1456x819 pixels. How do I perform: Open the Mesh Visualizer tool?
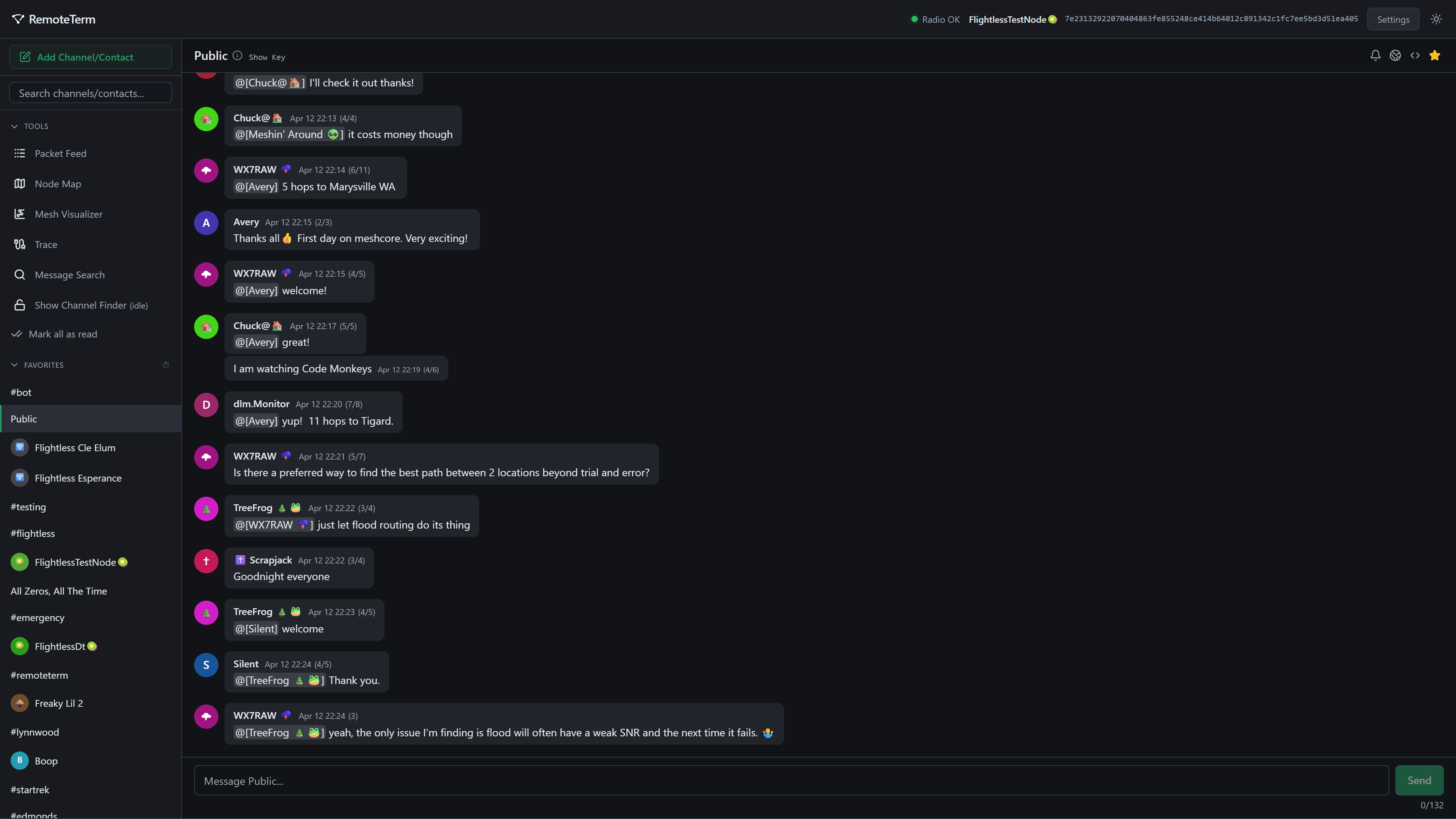click(x=68, y=214)
